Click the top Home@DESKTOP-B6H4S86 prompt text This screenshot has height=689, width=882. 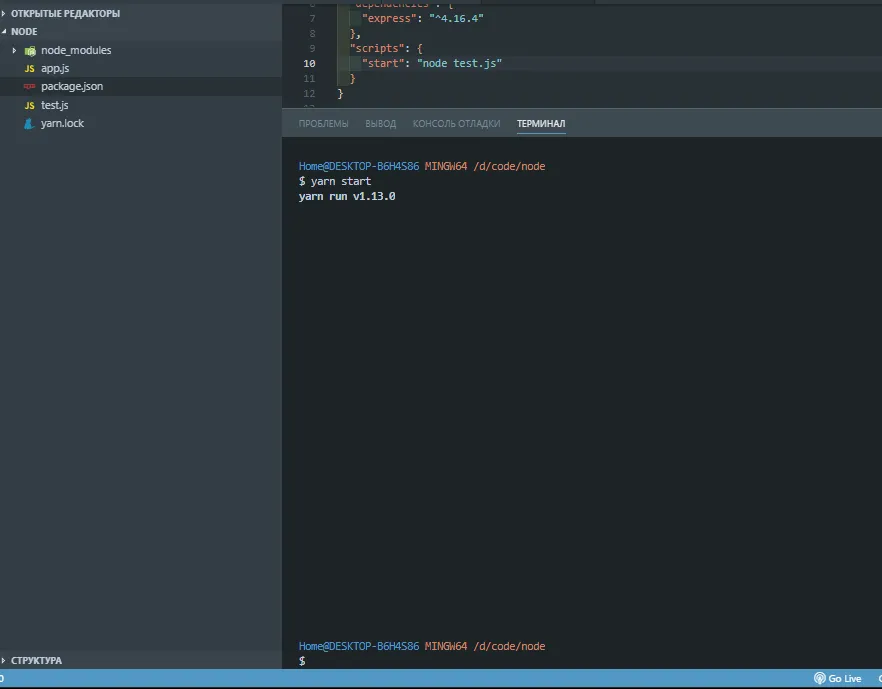point(359,166)
